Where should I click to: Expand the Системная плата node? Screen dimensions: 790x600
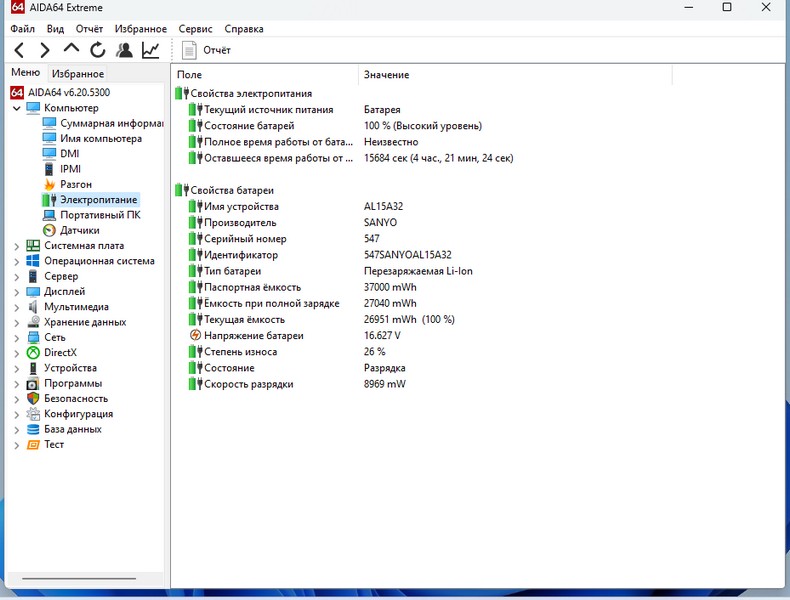click(17, 246)
